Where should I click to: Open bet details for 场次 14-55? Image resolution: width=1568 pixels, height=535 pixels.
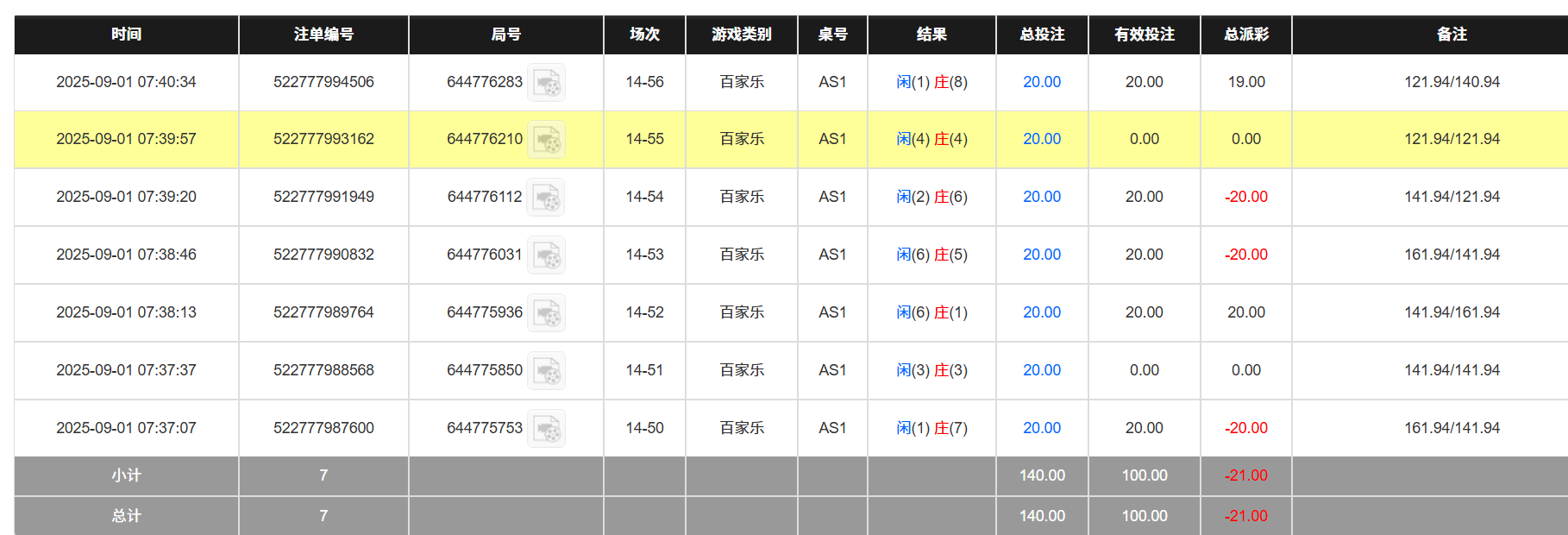click(644, 139)
